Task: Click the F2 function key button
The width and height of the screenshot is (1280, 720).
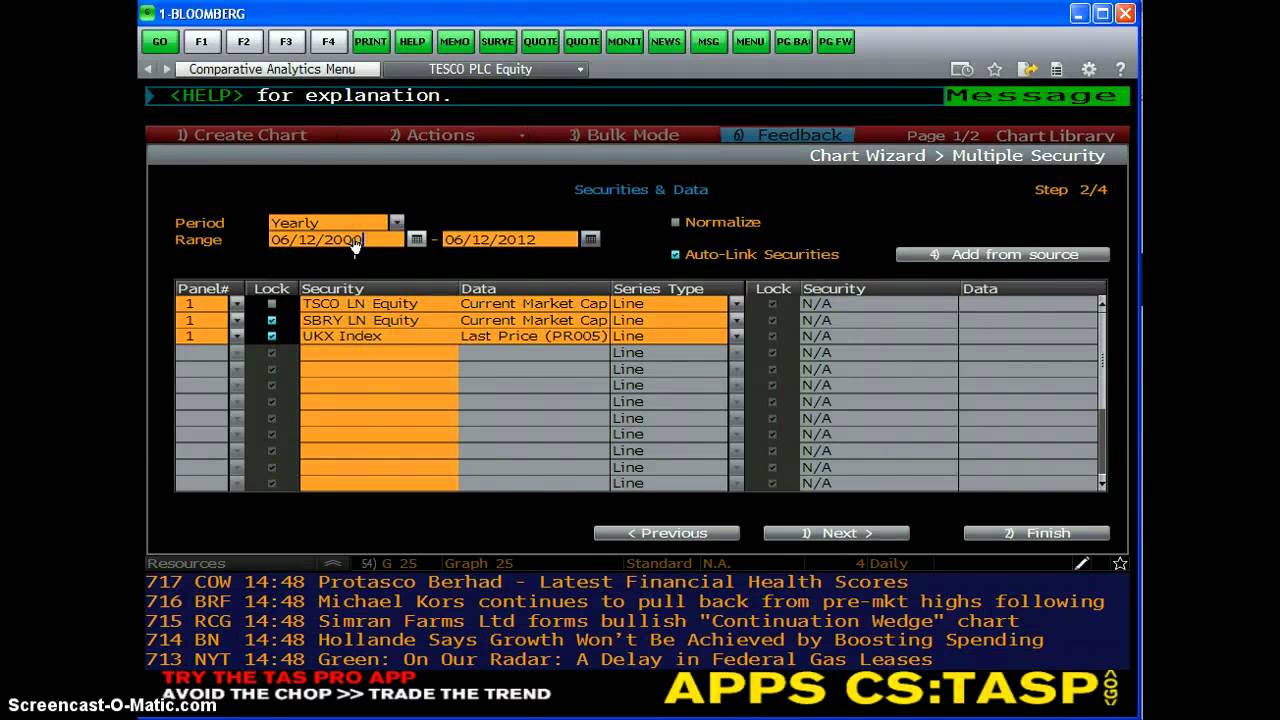Action: click(x=244, y=42)
